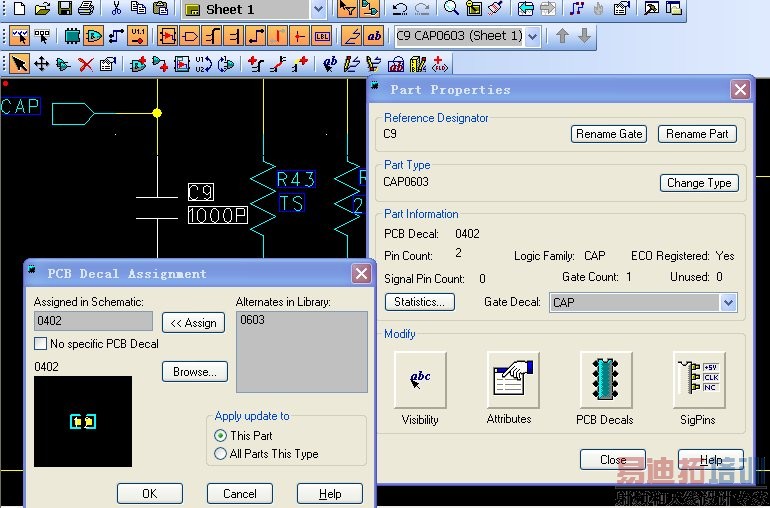
Task: Open Attributes from the Modify section
Action: click(513, 380)
